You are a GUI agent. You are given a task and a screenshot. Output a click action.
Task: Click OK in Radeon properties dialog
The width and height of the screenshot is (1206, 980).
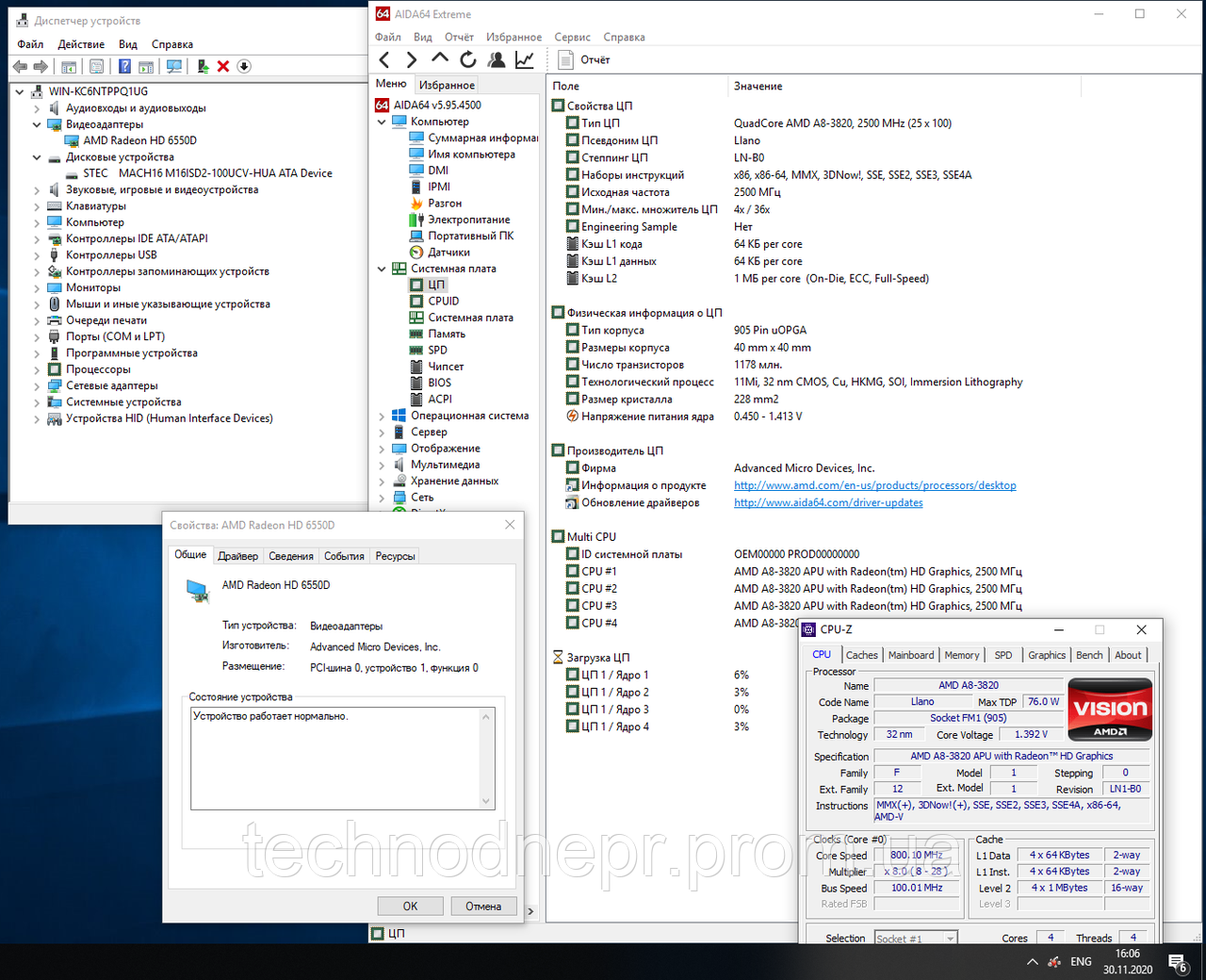pos(410,906)
